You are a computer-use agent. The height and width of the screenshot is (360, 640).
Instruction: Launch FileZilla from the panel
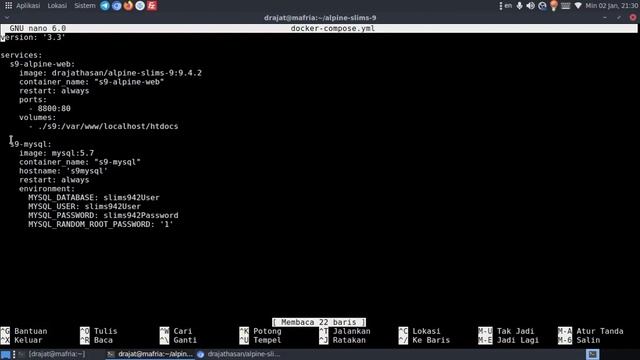pyautogui.click(x=152, y=6)
